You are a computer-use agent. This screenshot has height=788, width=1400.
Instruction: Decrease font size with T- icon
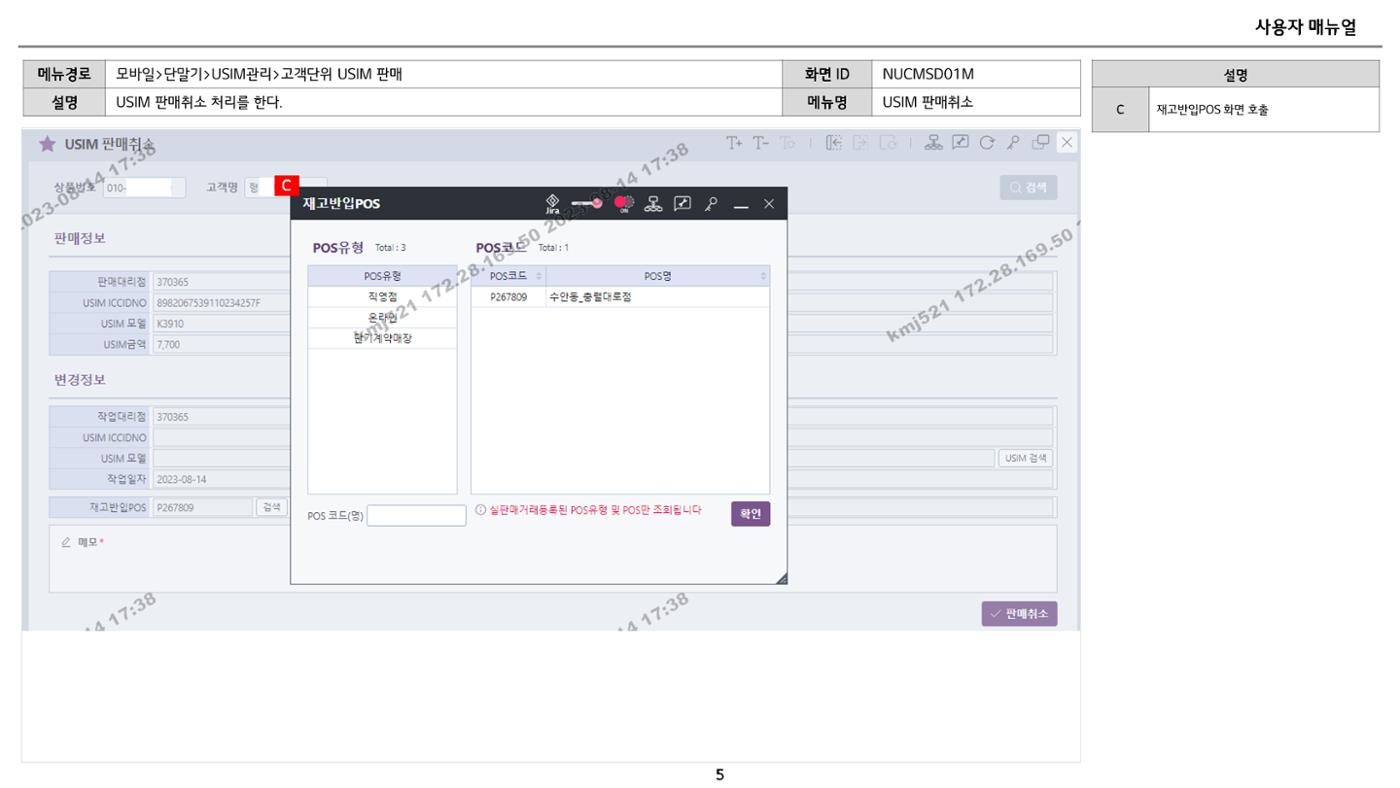760,143
